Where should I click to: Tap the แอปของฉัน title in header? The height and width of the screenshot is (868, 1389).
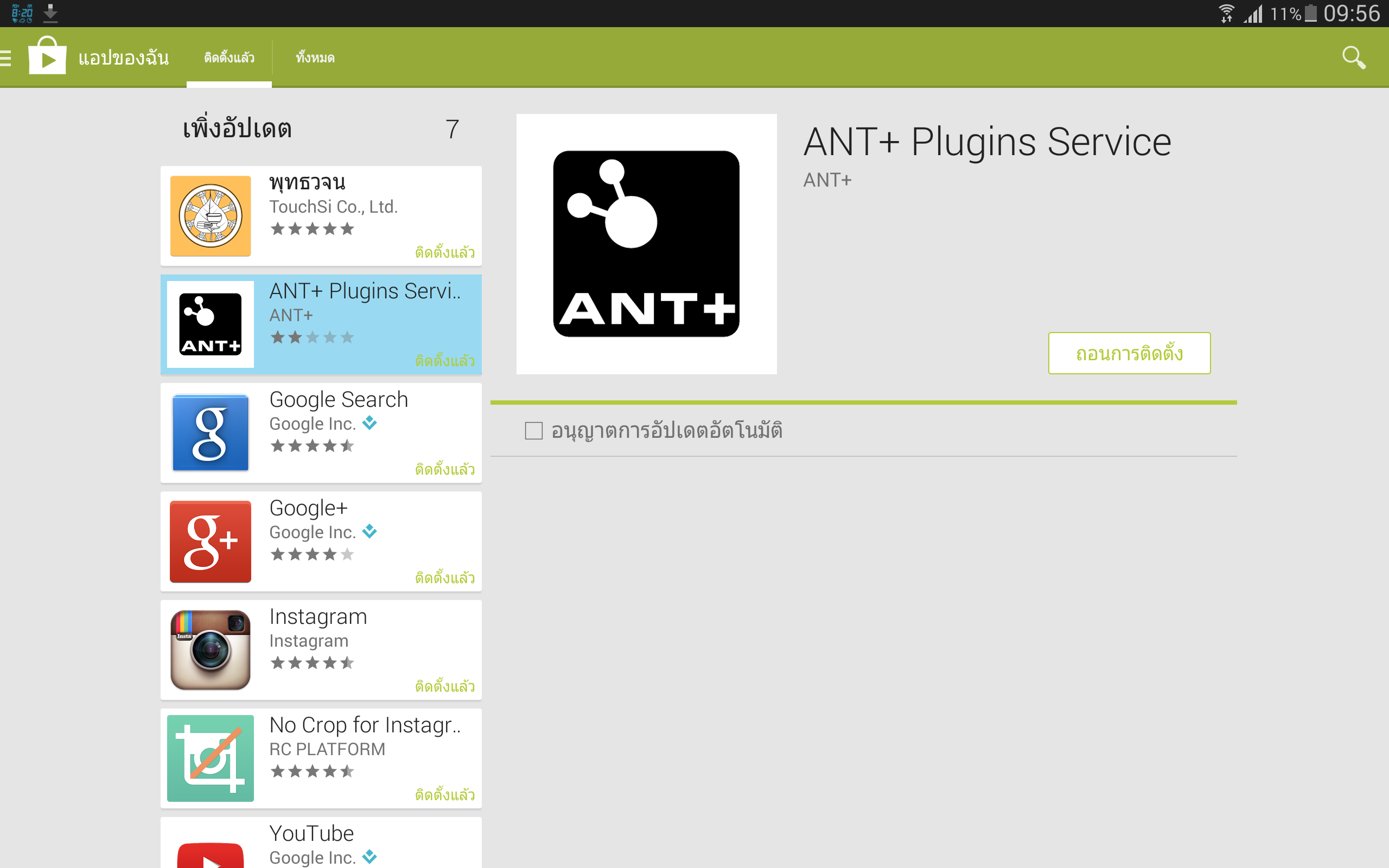point(123,58)
